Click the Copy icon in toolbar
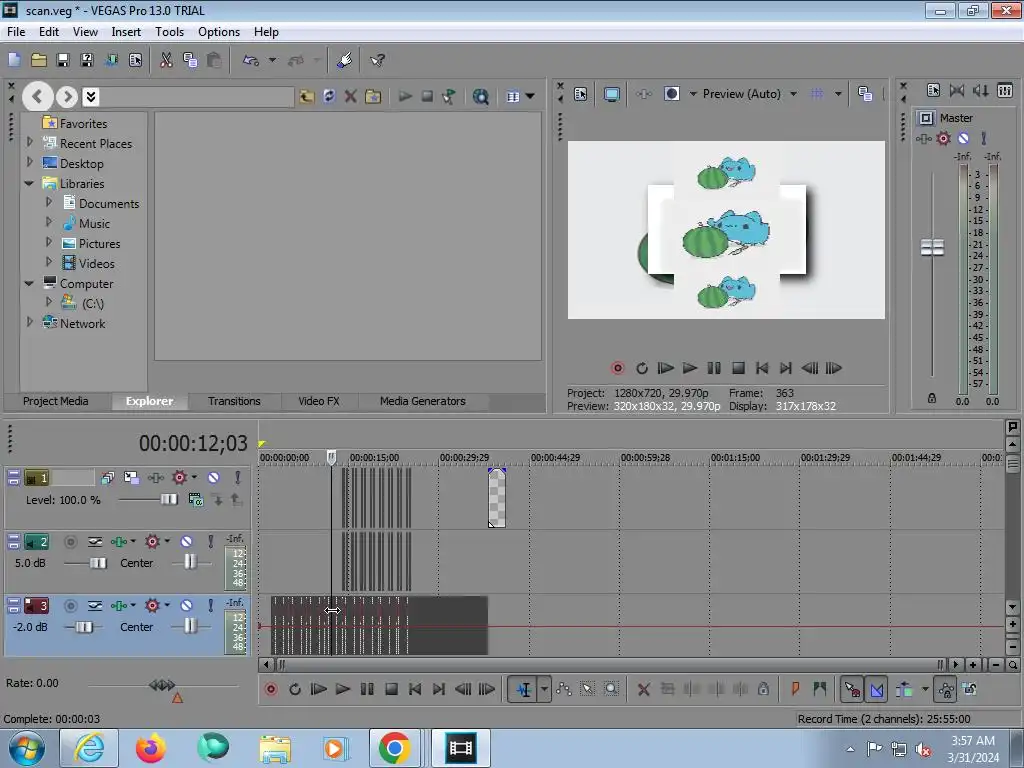 coord(190,60)
